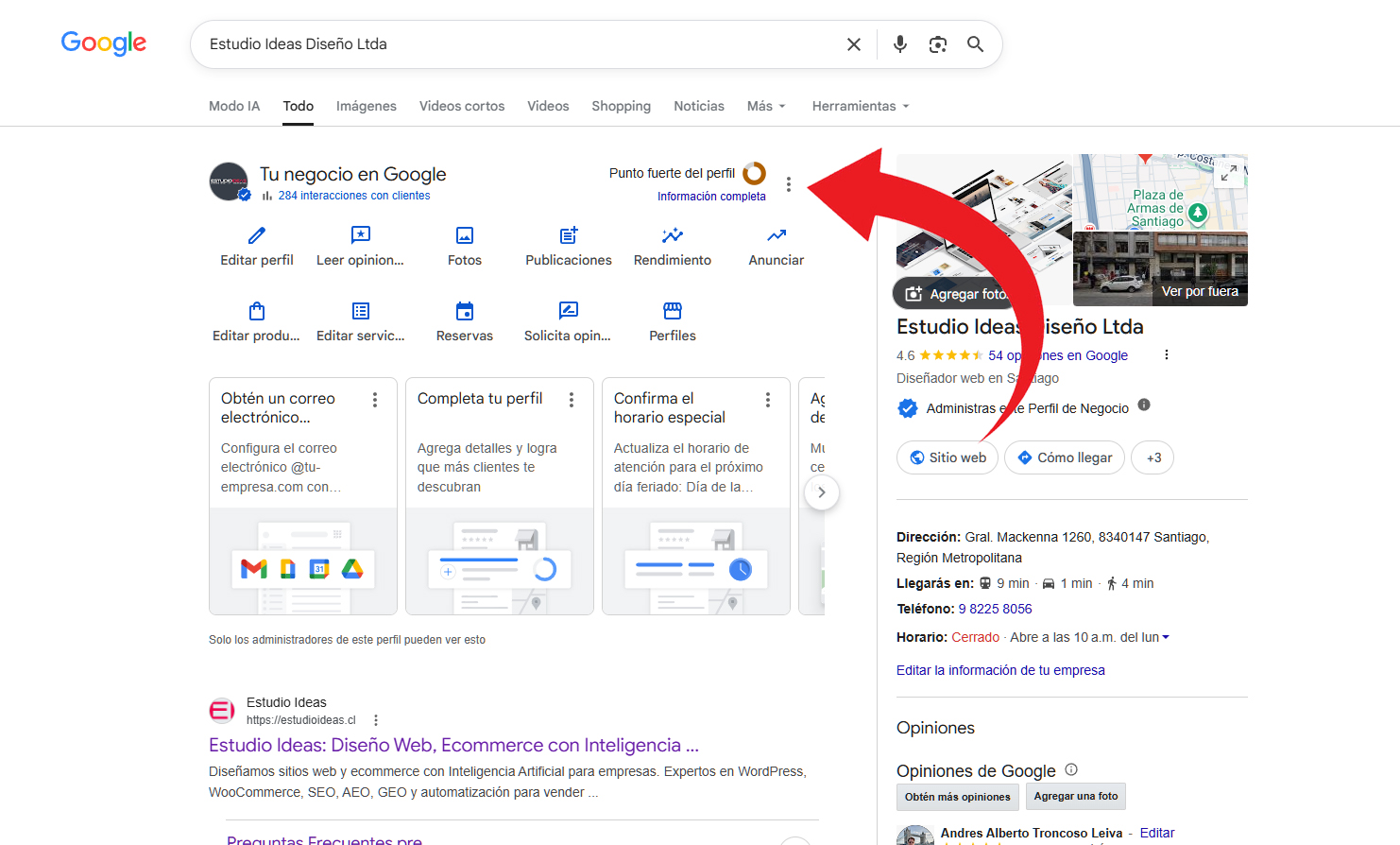Click 284 interacciones con clientes link
The height and width of the screenshot is (845, 1400).
pyautogui.click(x=354, y=196)
